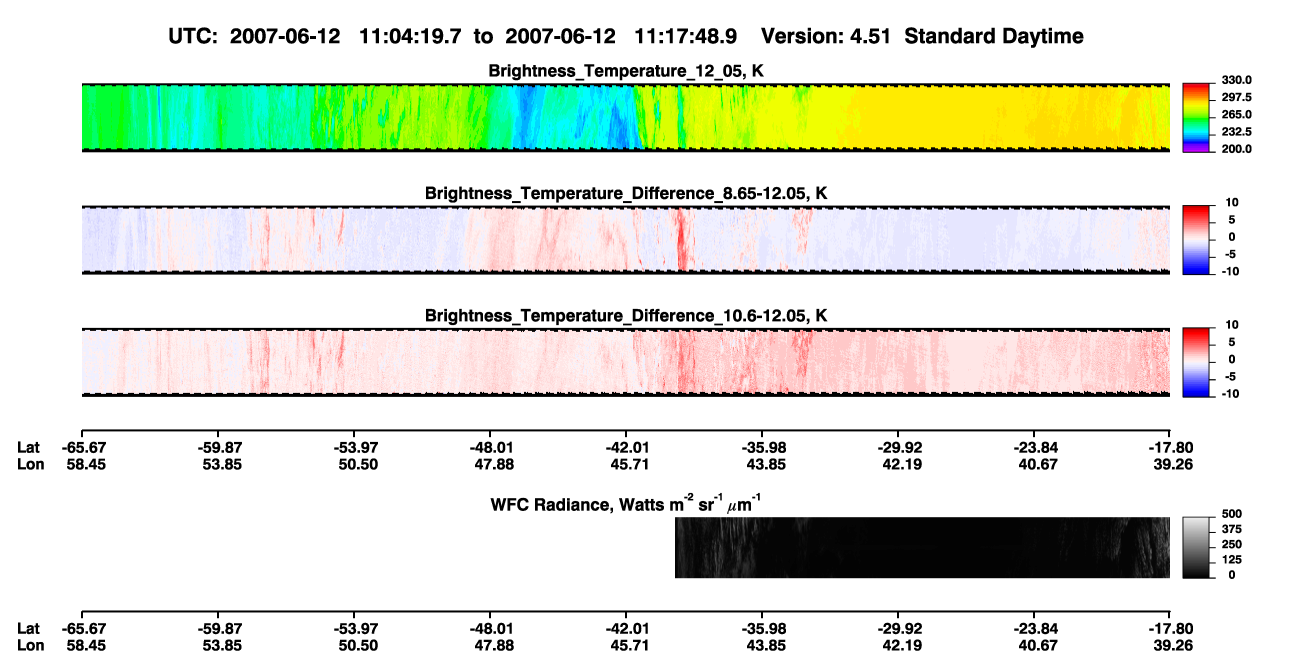Click the Brightness_Temperature_Difference_10.6-12.05 title
The height and width of the screenshot is (667, 1300).
[626, 316]
